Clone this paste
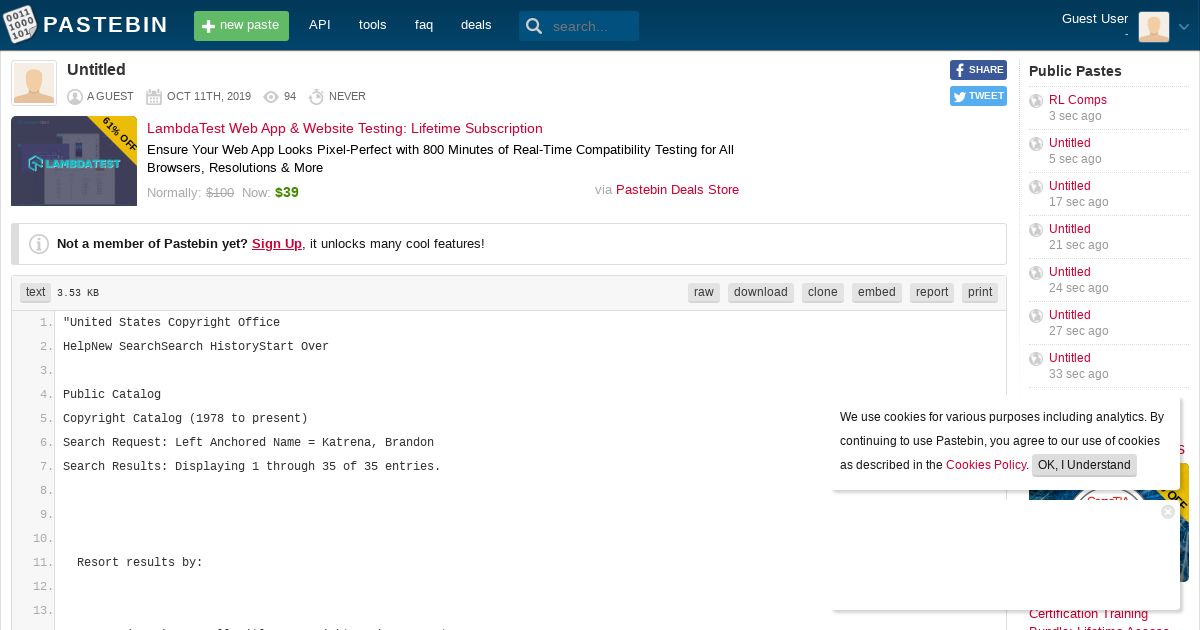The height and width of the screenshot is (630, 1200). (823, 293)
